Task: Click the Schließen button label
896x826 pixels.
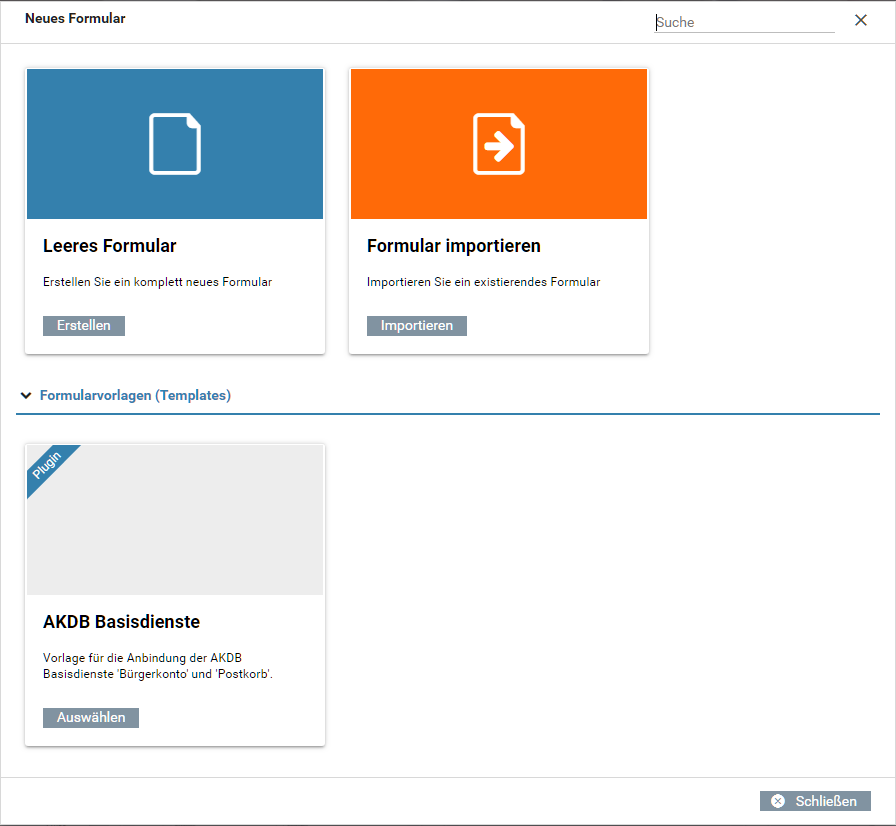Action: pyautogui.click(x=826, y=801)
